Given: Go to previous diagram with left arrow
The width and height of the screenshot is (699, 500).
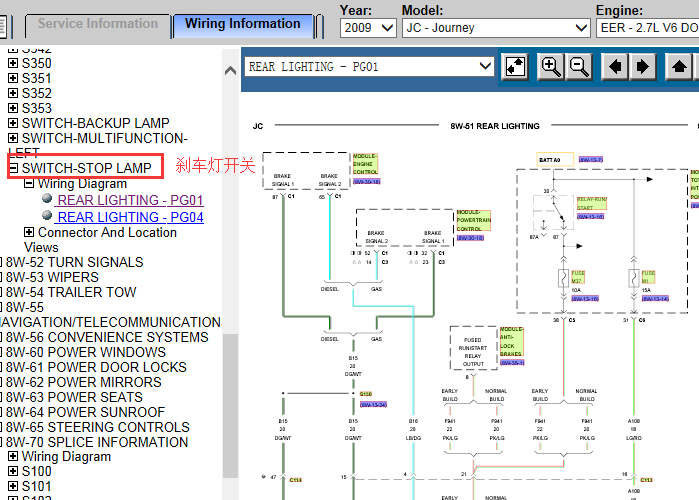Looking at the screenshot, I should pyautogui.click(x=615, y=67).
